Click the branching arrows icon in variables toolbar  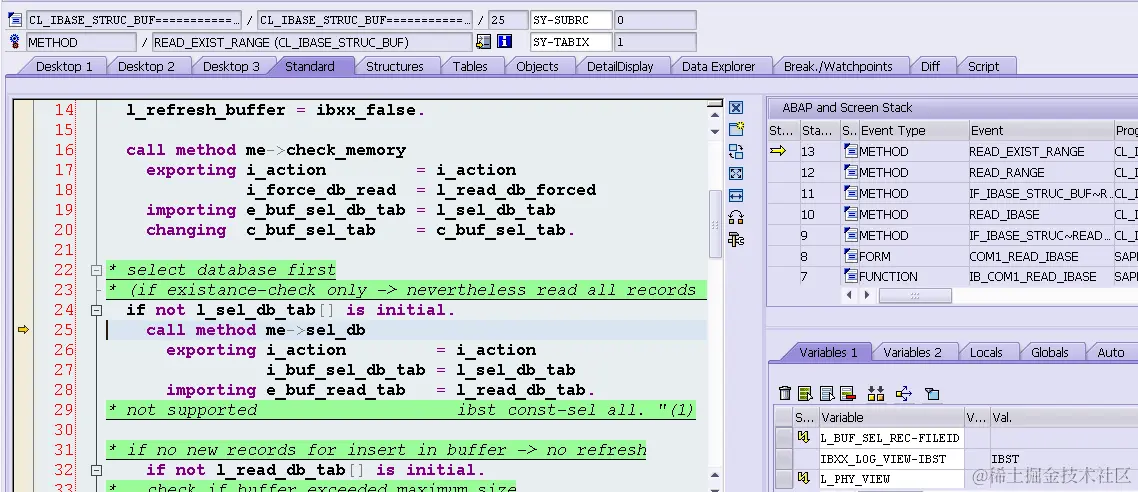tap(904, 393)
